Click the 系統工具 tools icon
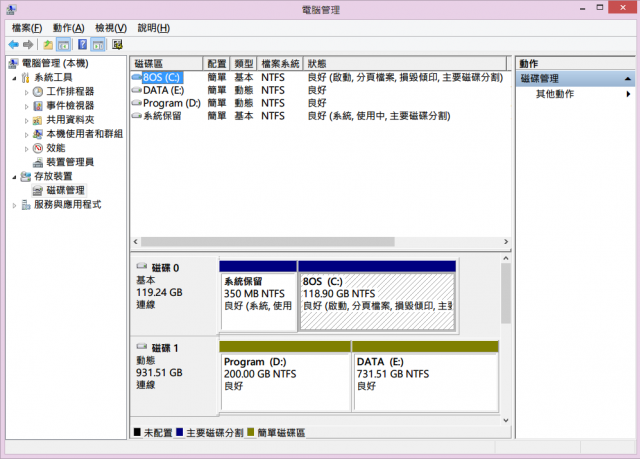 click(x=26, y=78)
